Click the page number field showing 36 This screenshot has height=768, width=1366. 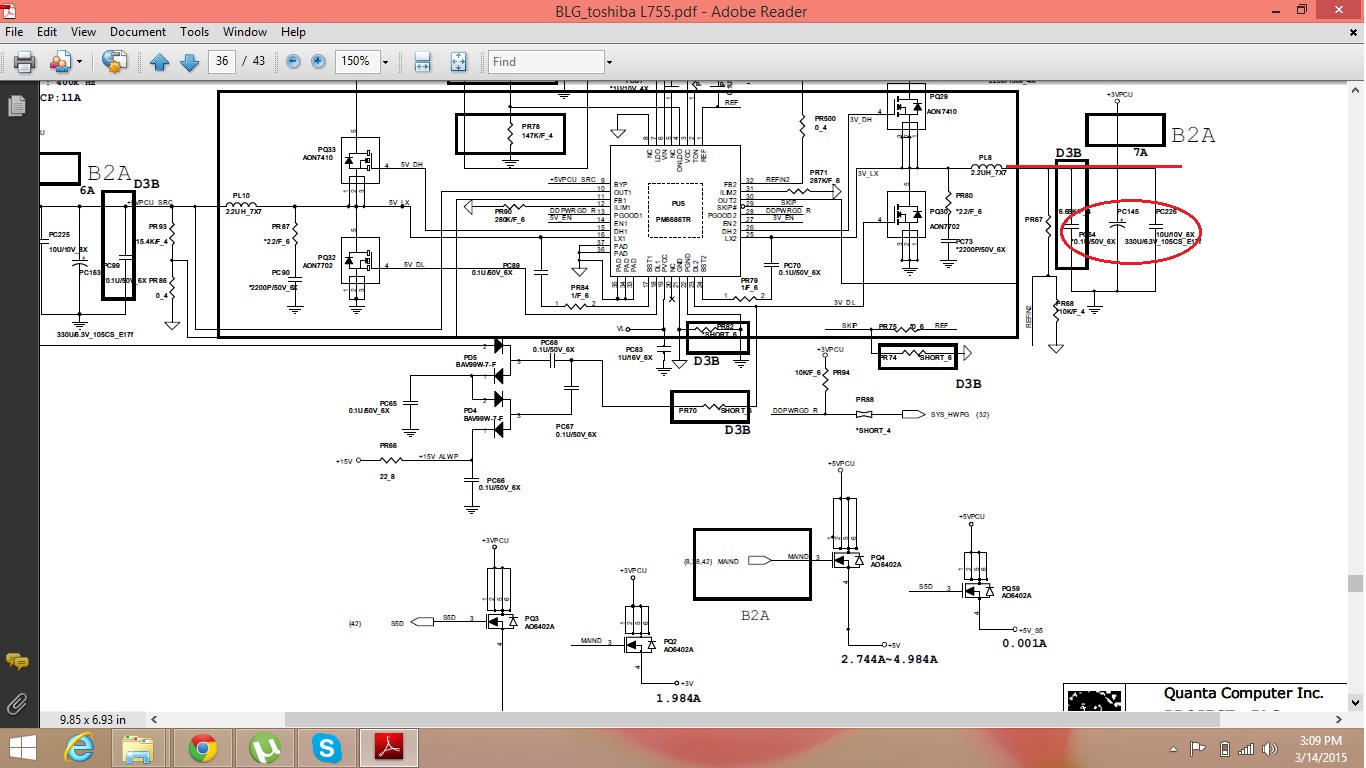(222, 61)
